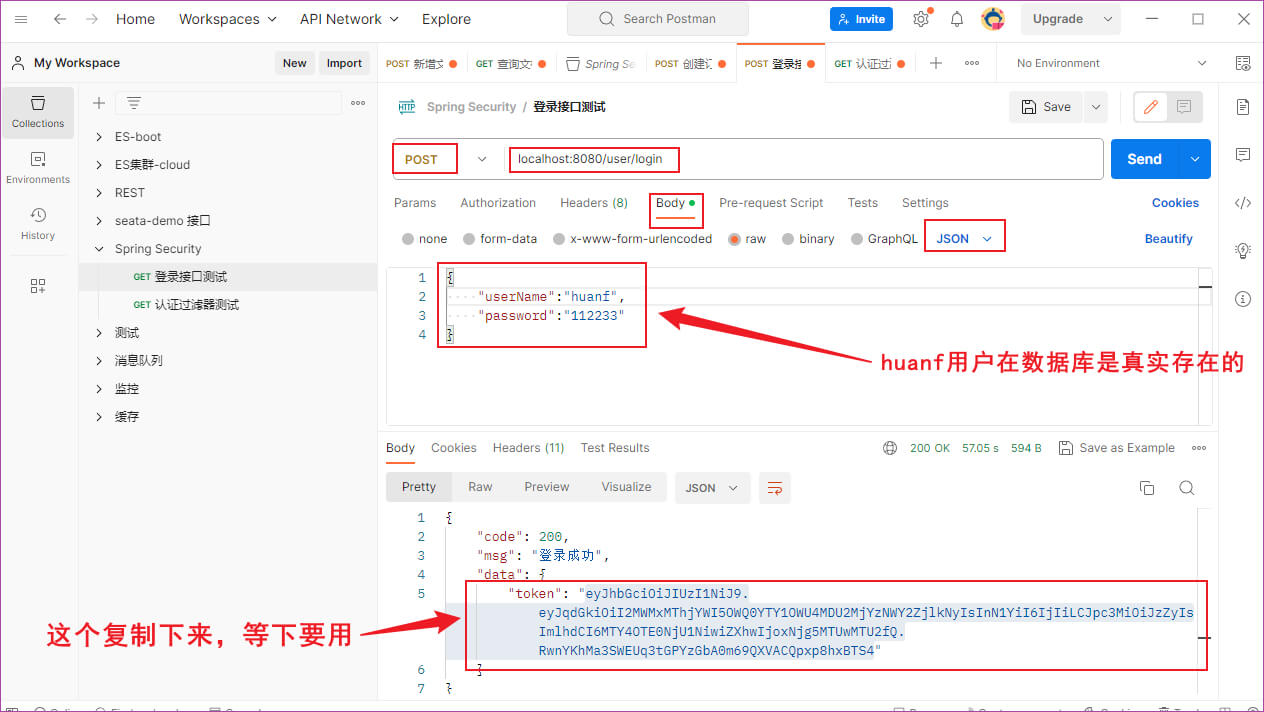Open the response JSON format dropdown

click(x=712, y=488)
